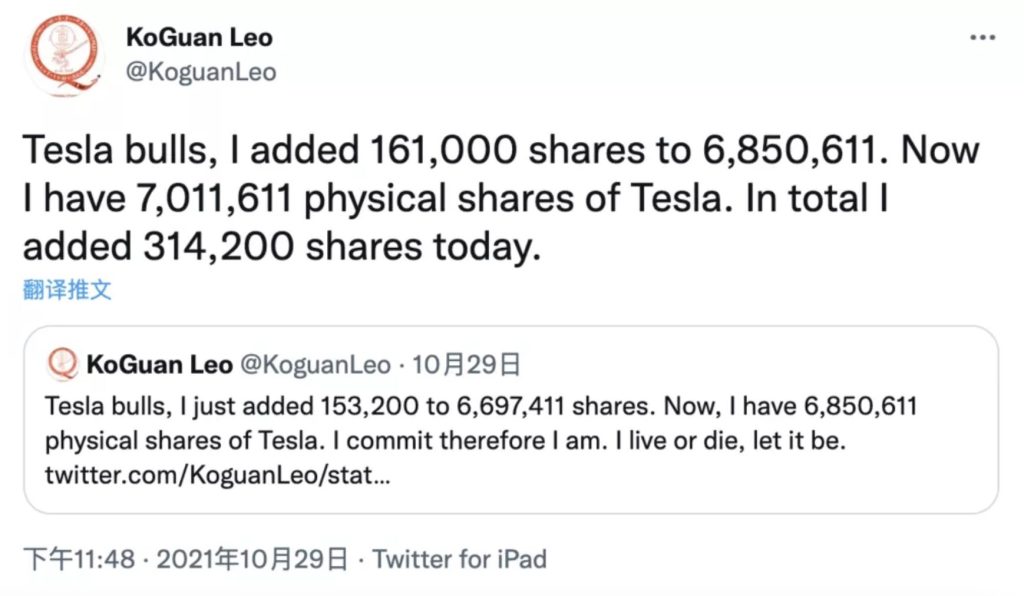1024x596 pixels.
Task: Click the line "added 314,200 shares today."
Action: point(280,247)
